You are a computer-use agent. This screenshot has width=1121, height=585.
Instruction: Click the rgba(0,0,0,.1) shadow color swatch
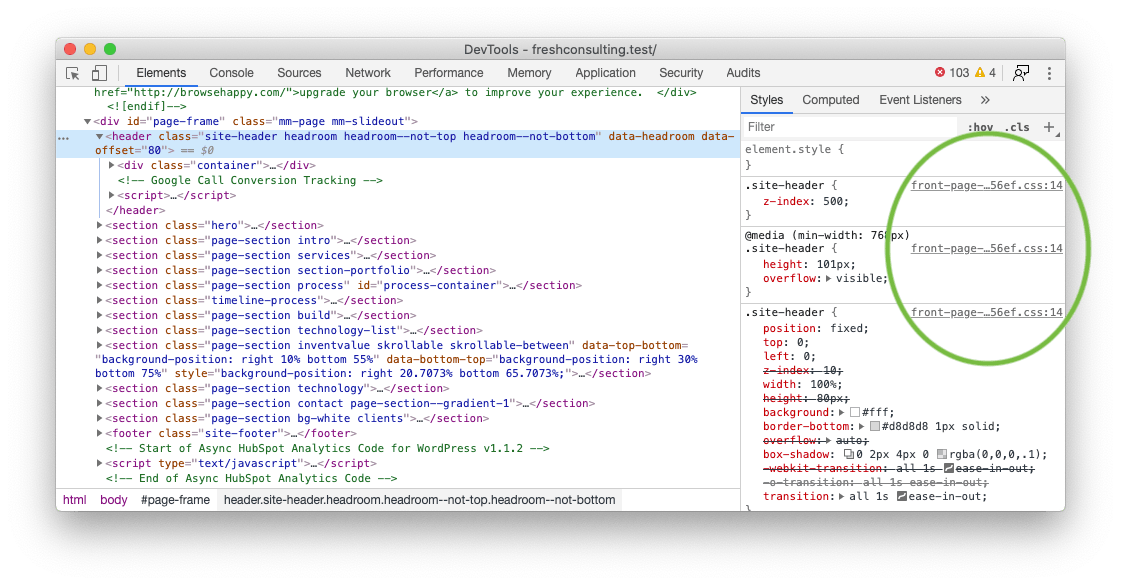pos(942,455)
